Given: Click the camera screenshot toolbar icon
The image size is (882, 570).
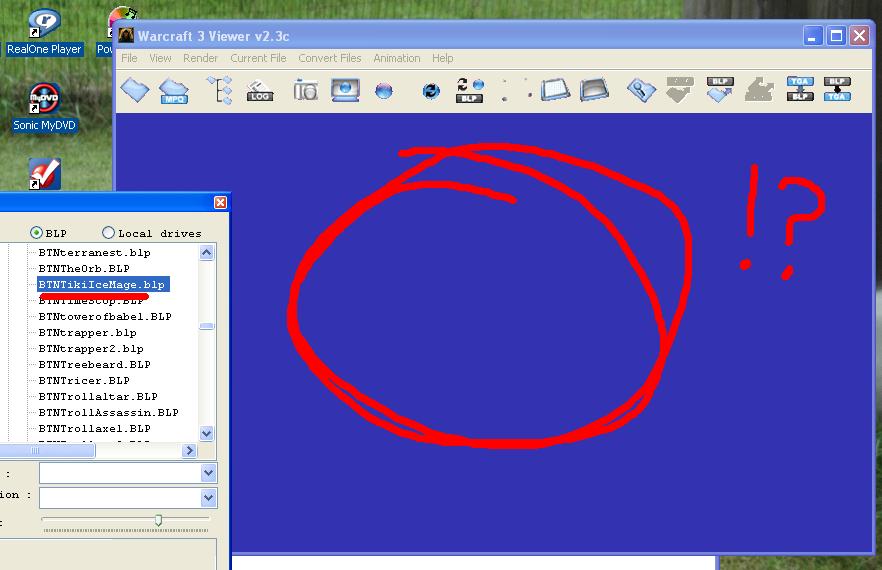Looking at the screenshot, I should point(305,90).
